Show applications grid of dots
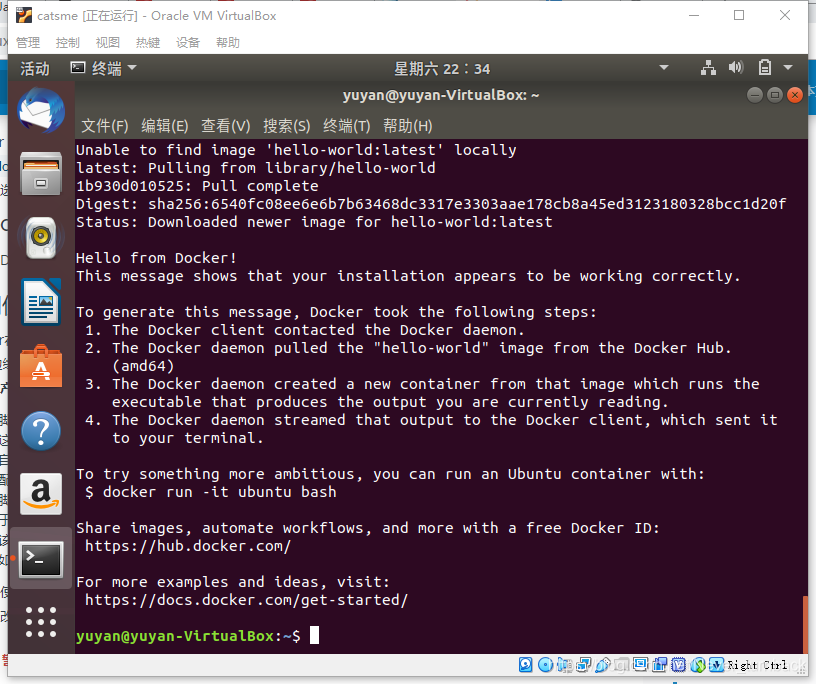816x684 pixels. (41, 622)
